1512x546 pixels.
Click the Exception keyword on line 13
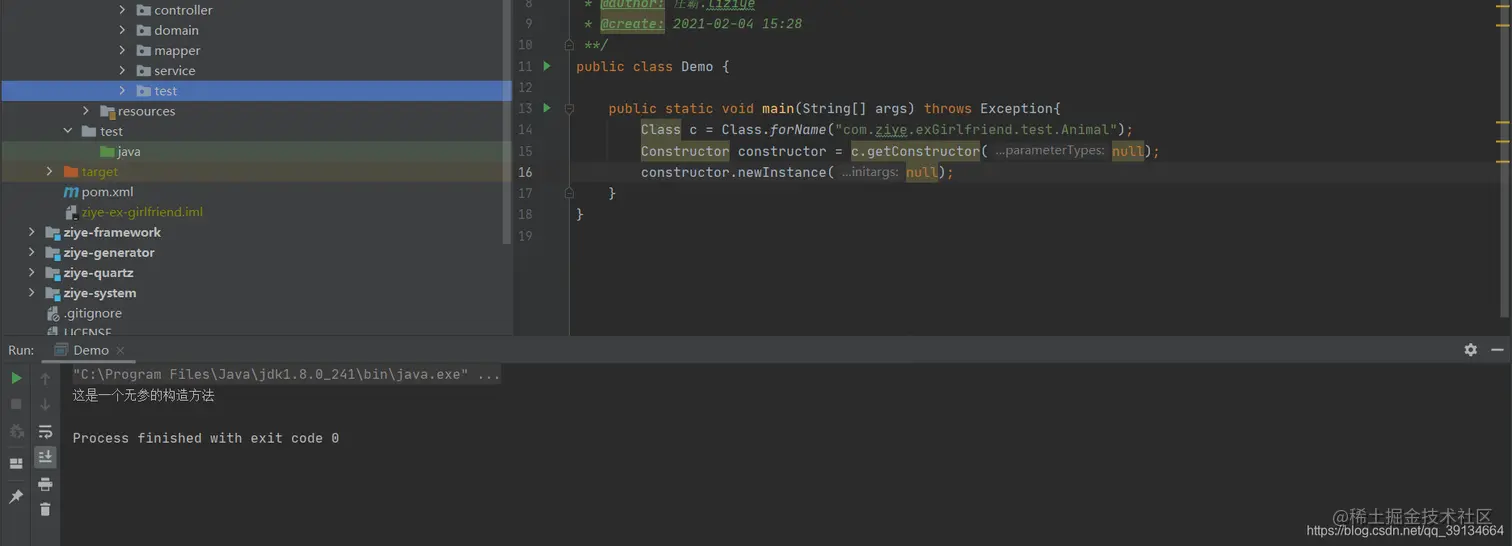click(1016, 109)
